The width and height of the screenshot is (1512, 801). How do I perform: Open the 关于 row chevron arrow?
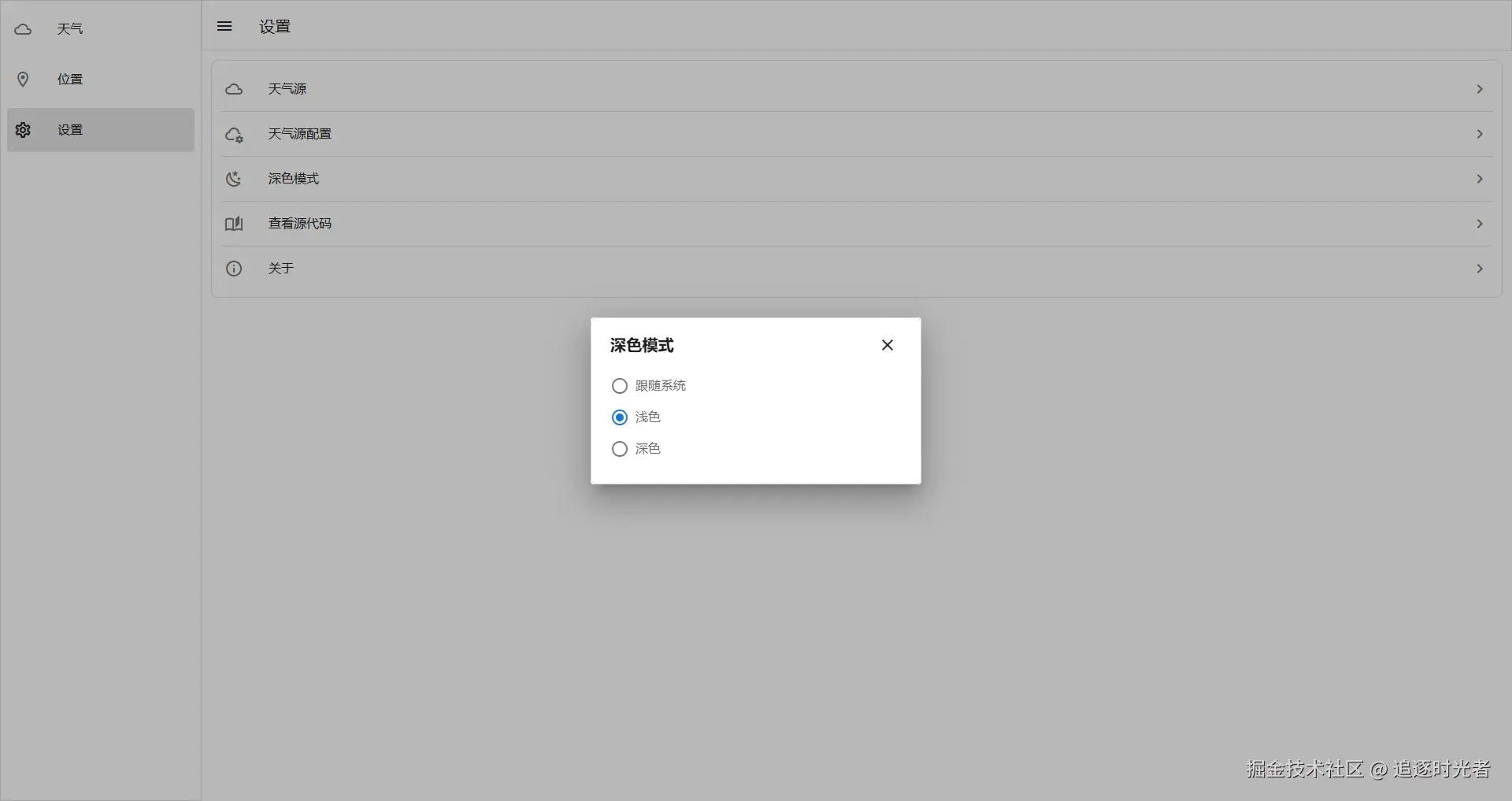point(1480,269)
